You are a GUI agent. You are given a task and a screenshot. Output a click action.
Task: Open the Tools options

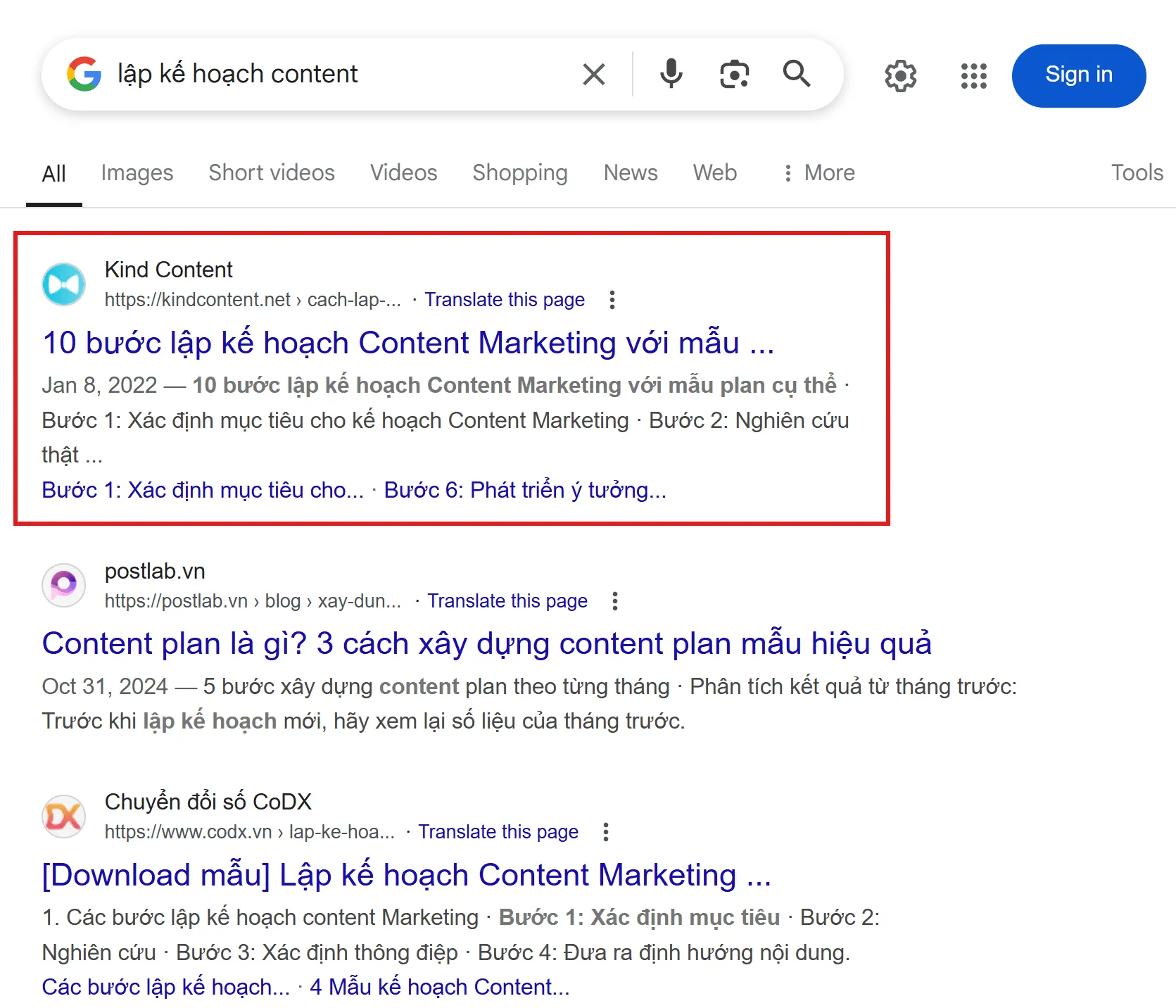[x=1137, y=173]
